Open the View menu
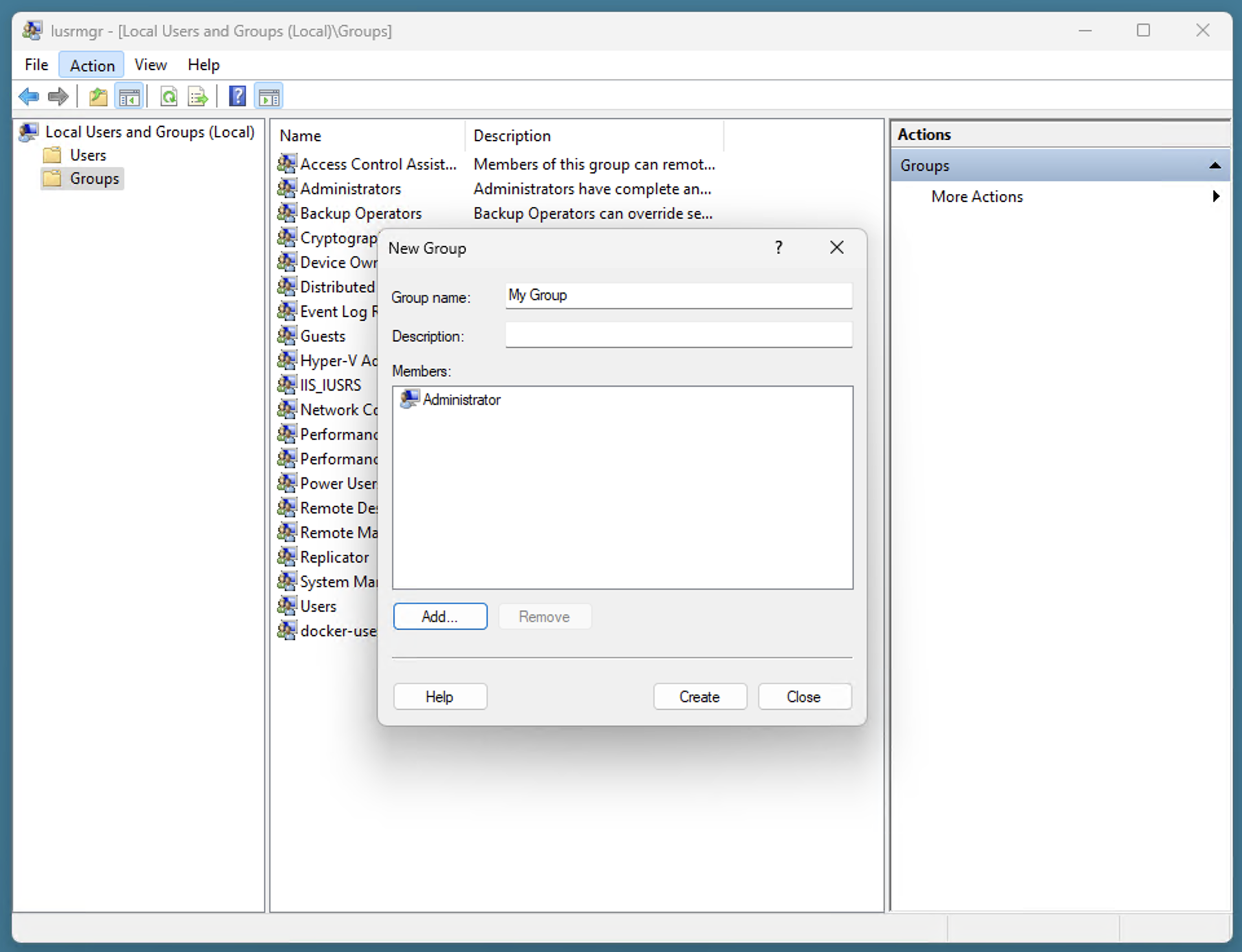The width and height of the screenshot is (1242, 952). pyautogui.click(x=150, y=65)
